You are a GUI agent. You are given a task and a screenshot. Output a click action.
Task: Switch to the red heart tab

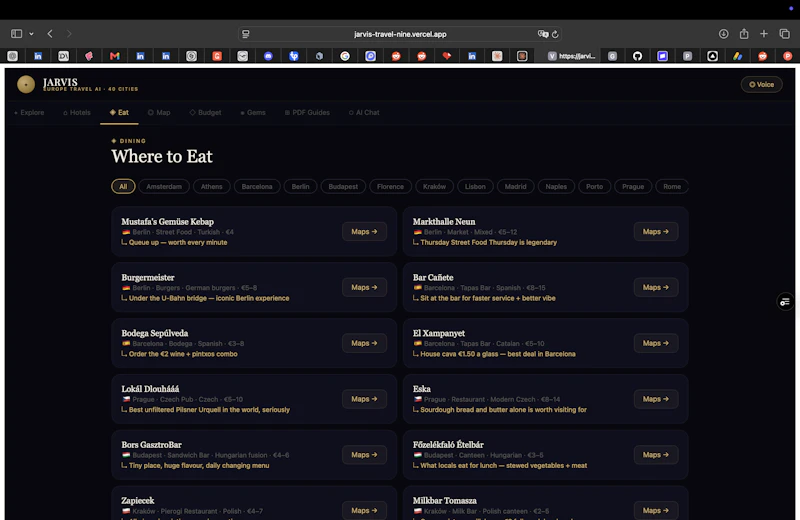447,56
